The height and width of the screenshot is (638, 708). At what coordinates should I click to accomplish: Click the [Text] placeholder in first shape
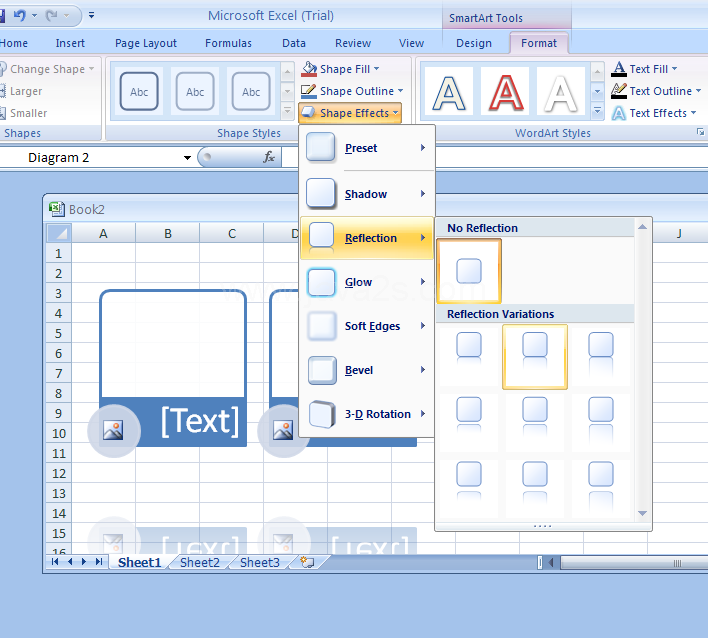click(x=200, y=421)
